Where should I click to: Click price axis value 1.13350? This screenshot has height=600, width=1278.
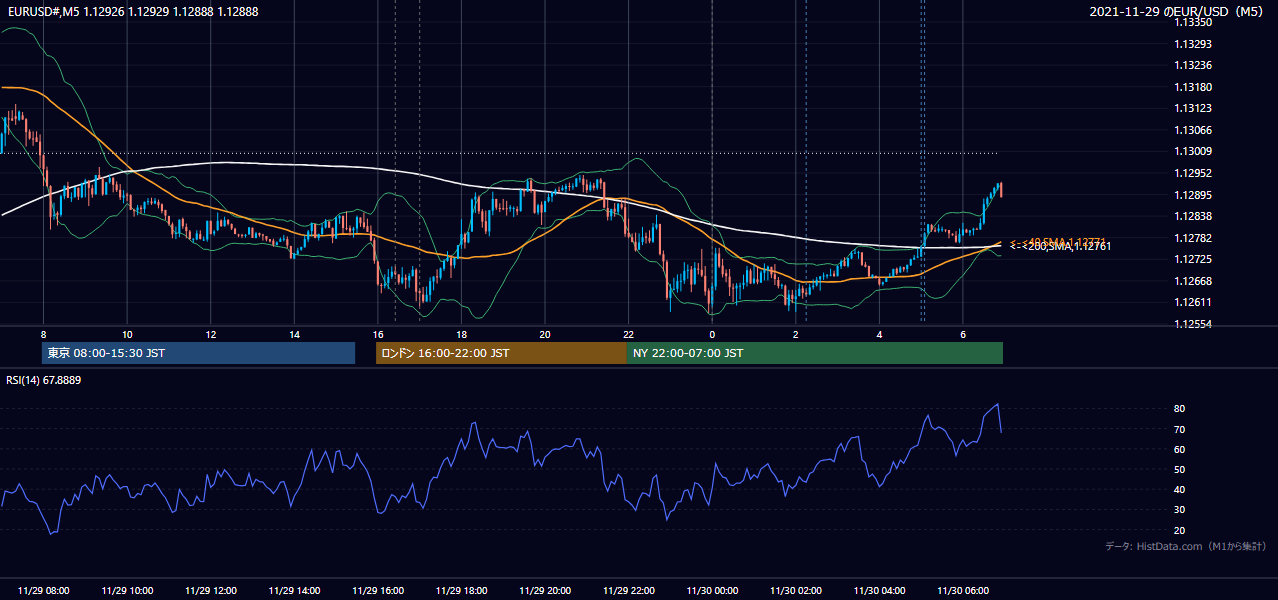coord(1193,22)
